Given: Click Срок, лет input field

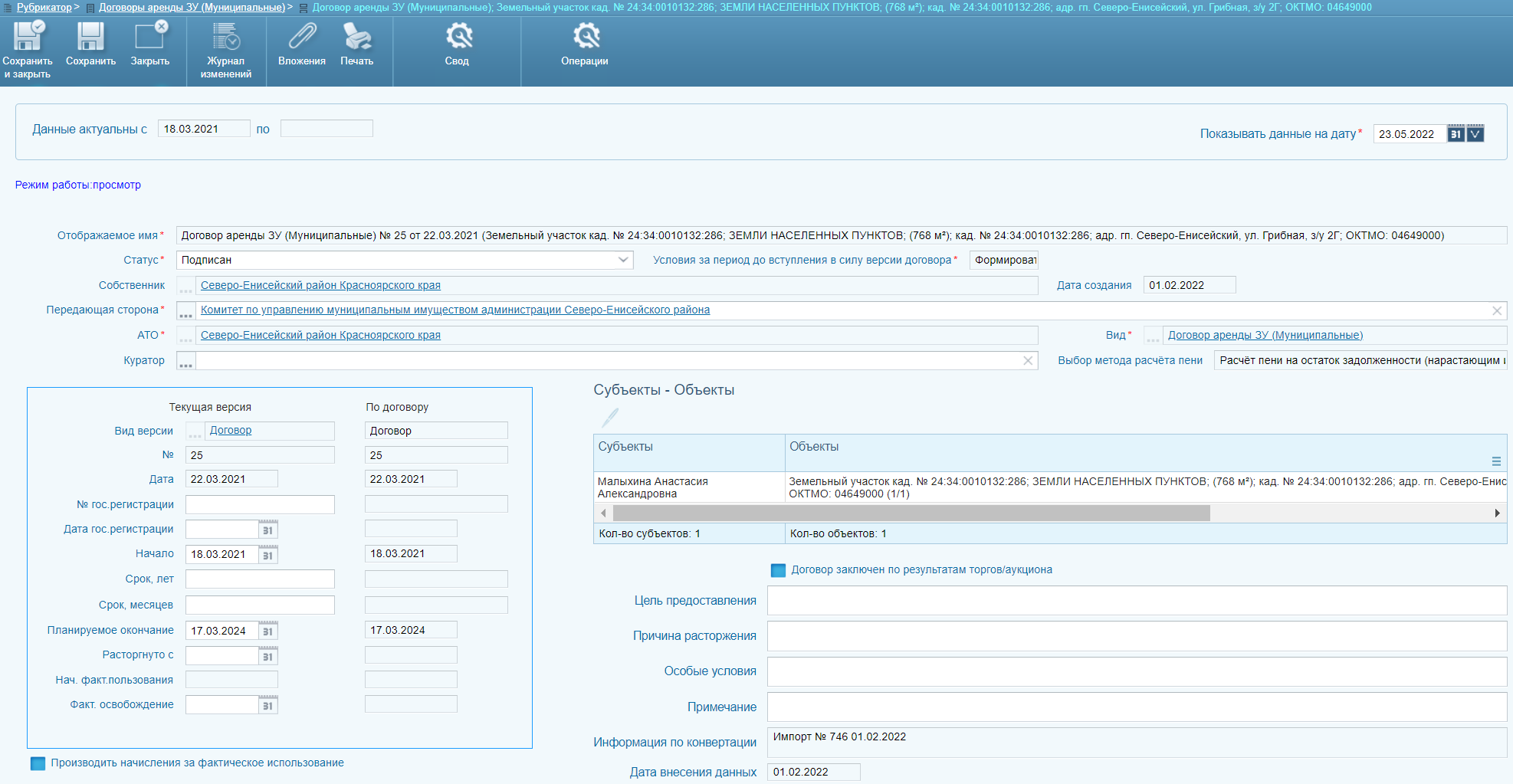Looking at the screenshot, I should point(260,579).
